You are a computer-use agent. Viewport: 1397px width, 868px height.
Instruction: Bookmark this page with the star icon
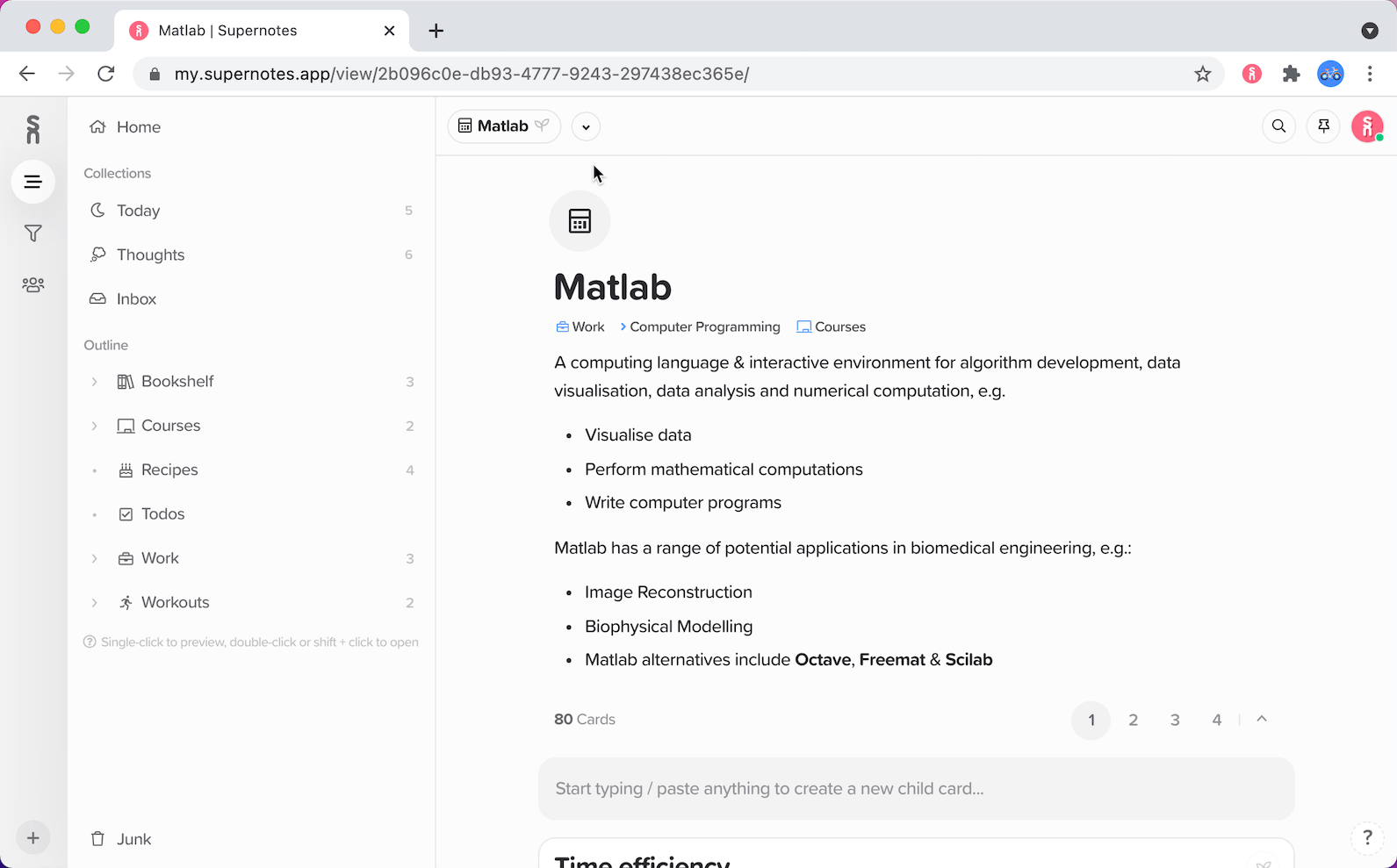(x=1202, y=75)
